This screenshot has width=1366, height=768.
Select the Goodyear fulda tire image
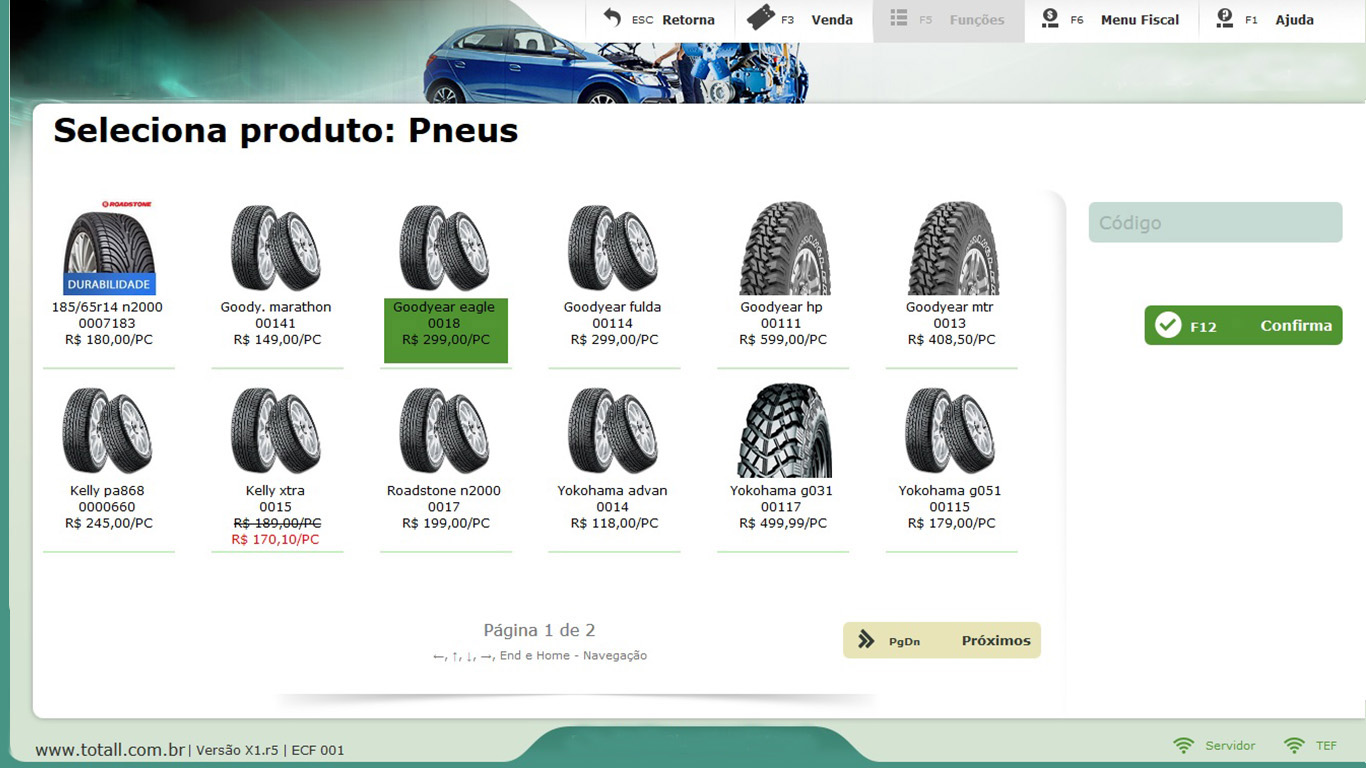(x=612, y=248)
